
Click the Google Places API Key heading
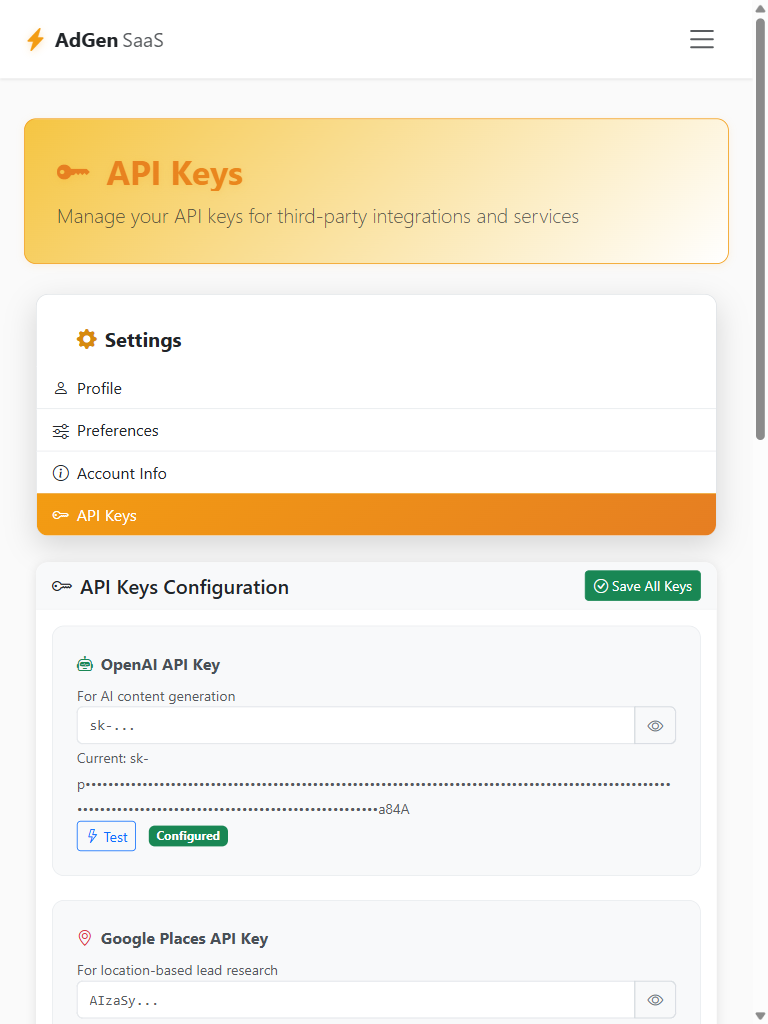pyautogui.click(x=184, y=938)
